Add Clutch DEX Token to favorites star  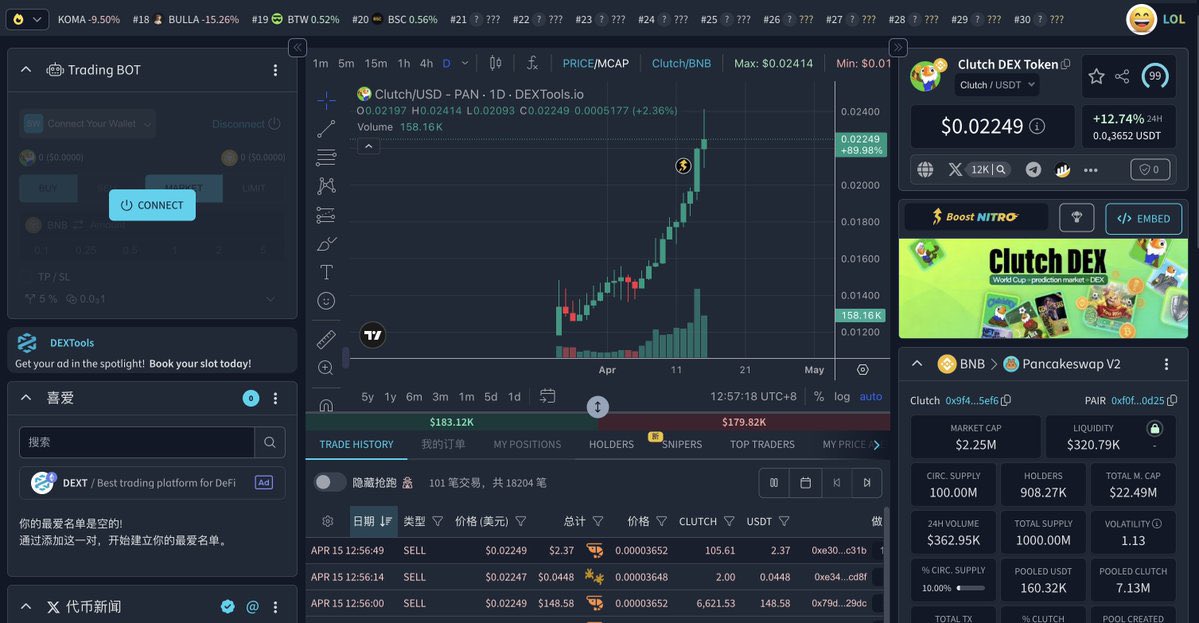pos(1097,76)
